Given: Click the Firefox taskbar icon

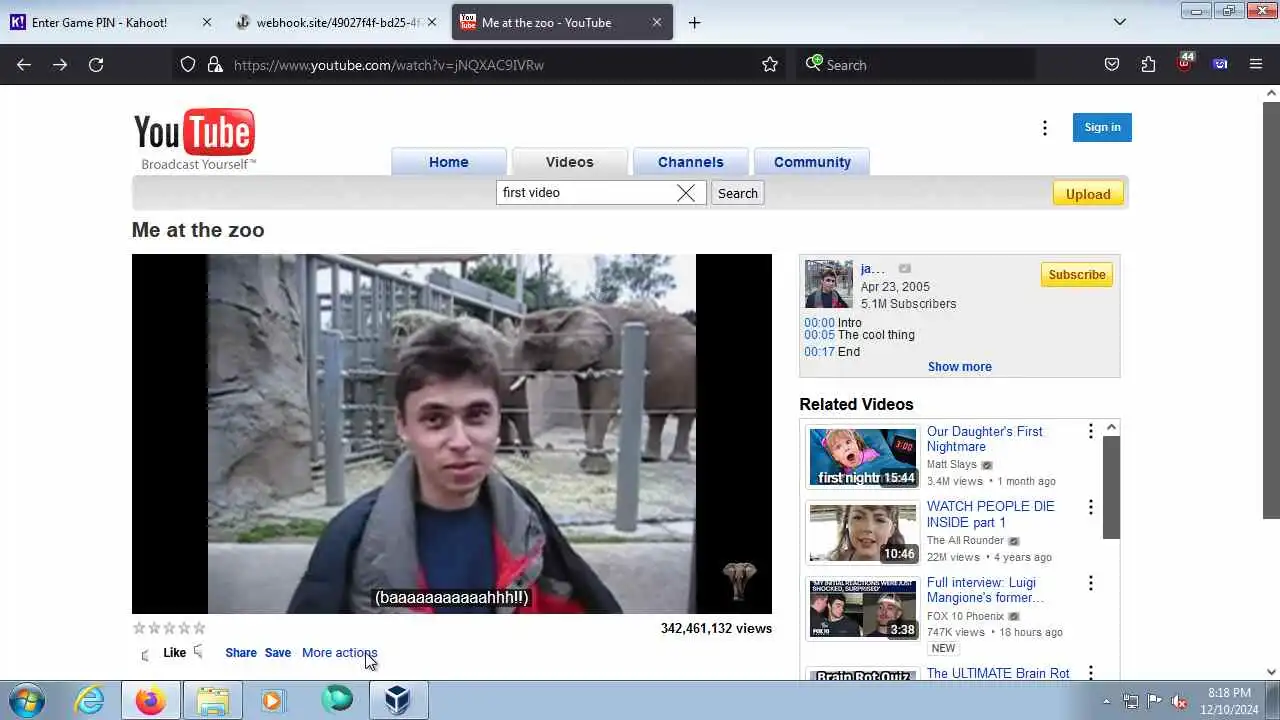Looking at the screenshot, I should click(x=151, y=700).
